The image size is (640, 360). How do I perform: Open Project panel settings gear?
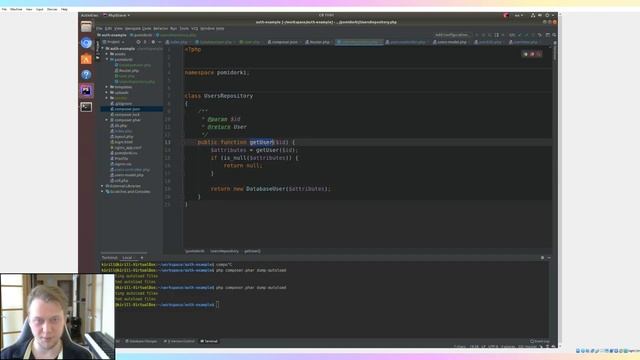coord(153,42)
